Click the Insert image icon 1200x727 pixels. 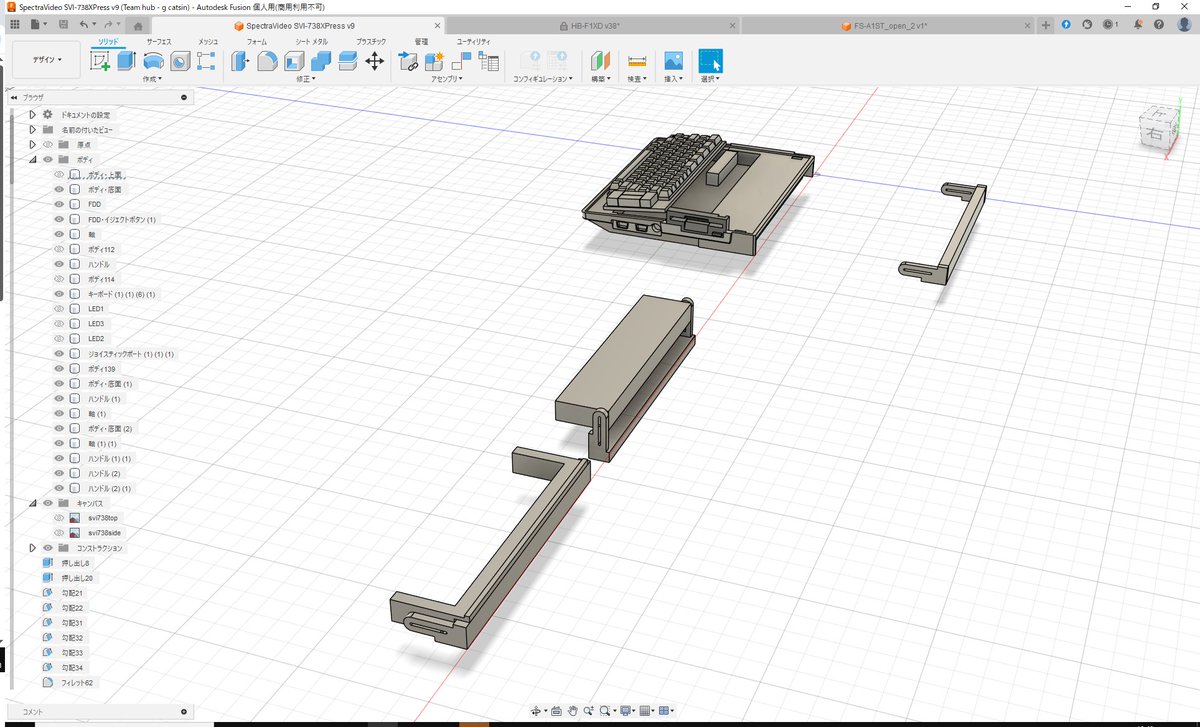click(673, 61)
